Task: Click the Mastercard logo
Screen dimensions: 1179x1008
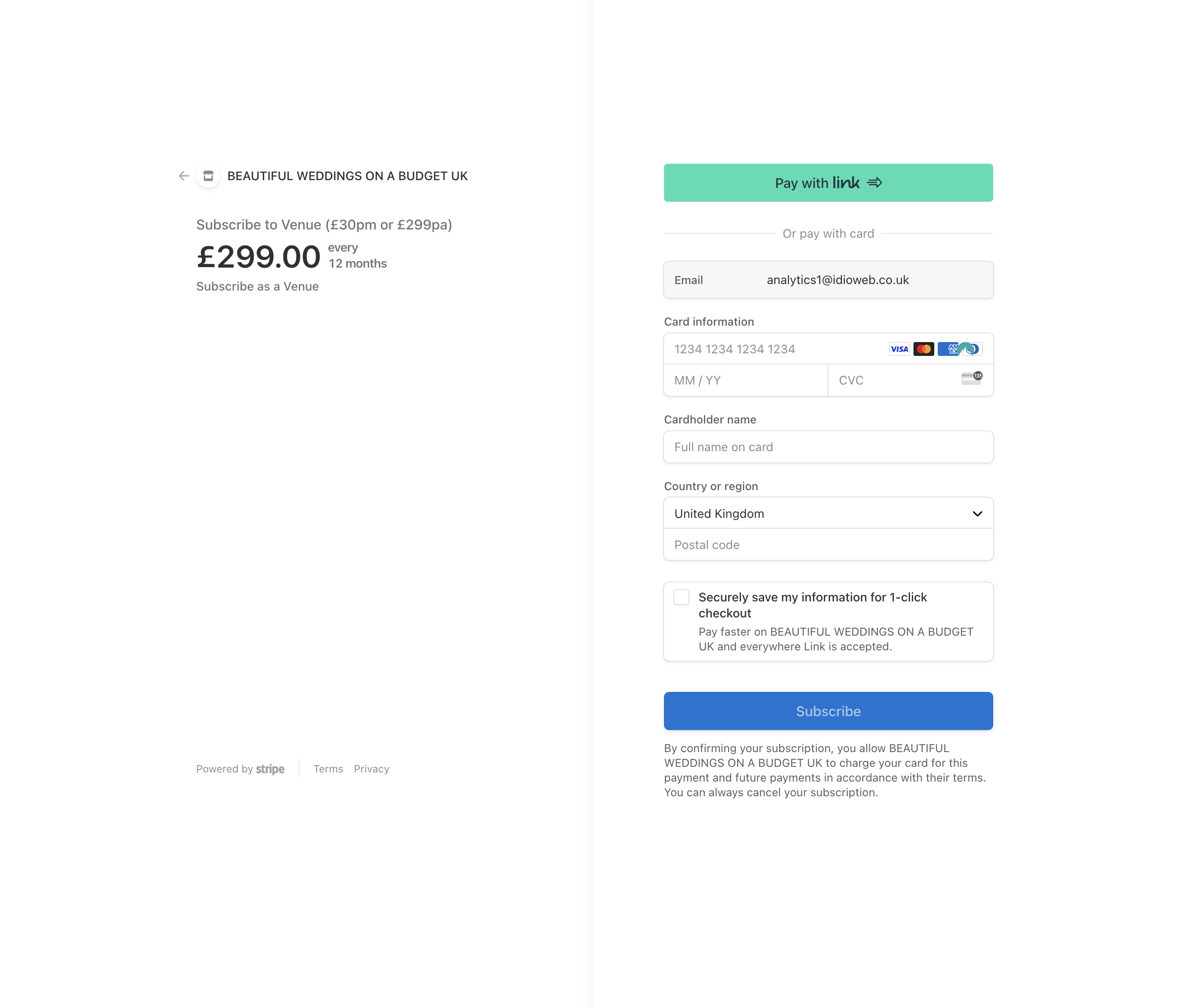Action: [x=923, y=349]
